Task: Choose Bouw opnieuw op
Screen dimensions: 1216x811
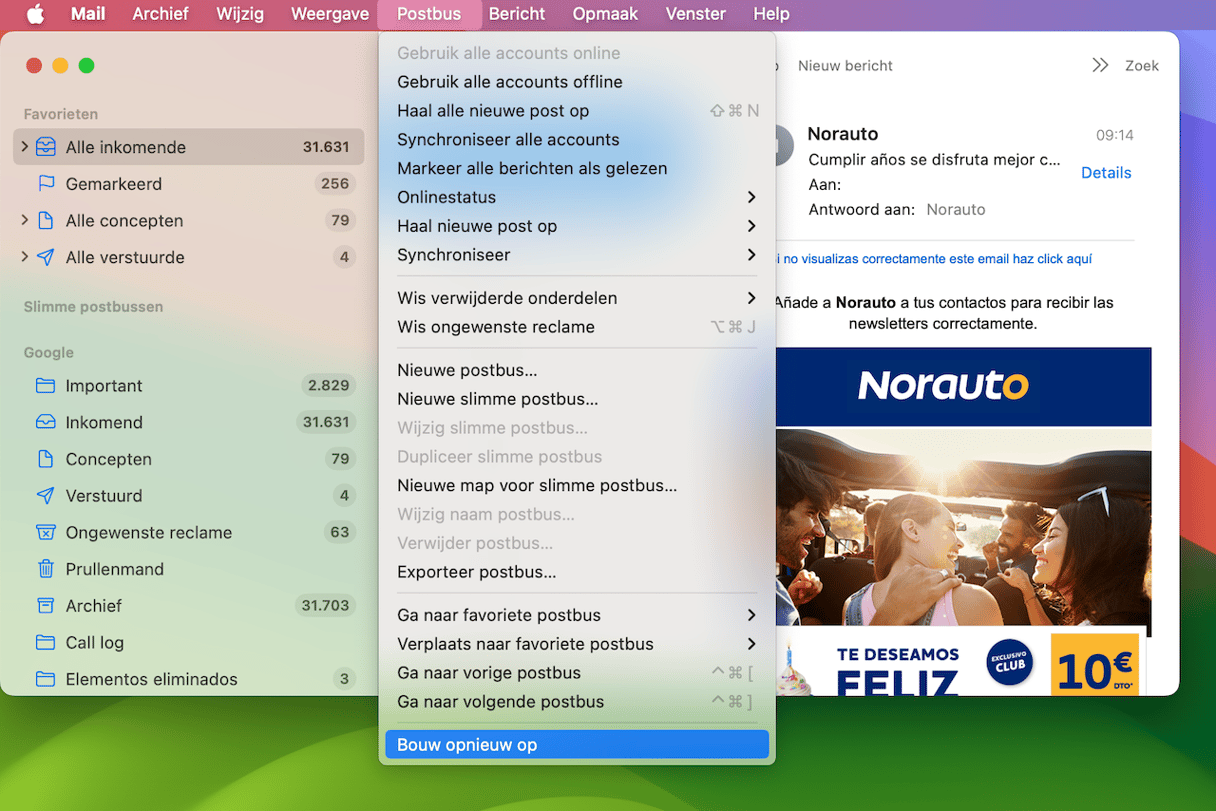Action: pyautogui.click(x=577, y=745)
